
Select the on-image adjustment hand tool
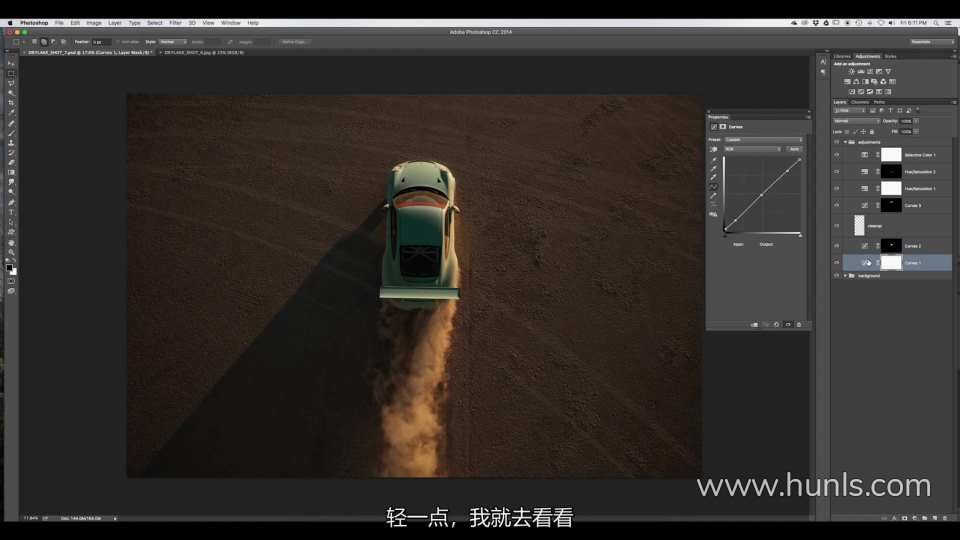714,149
